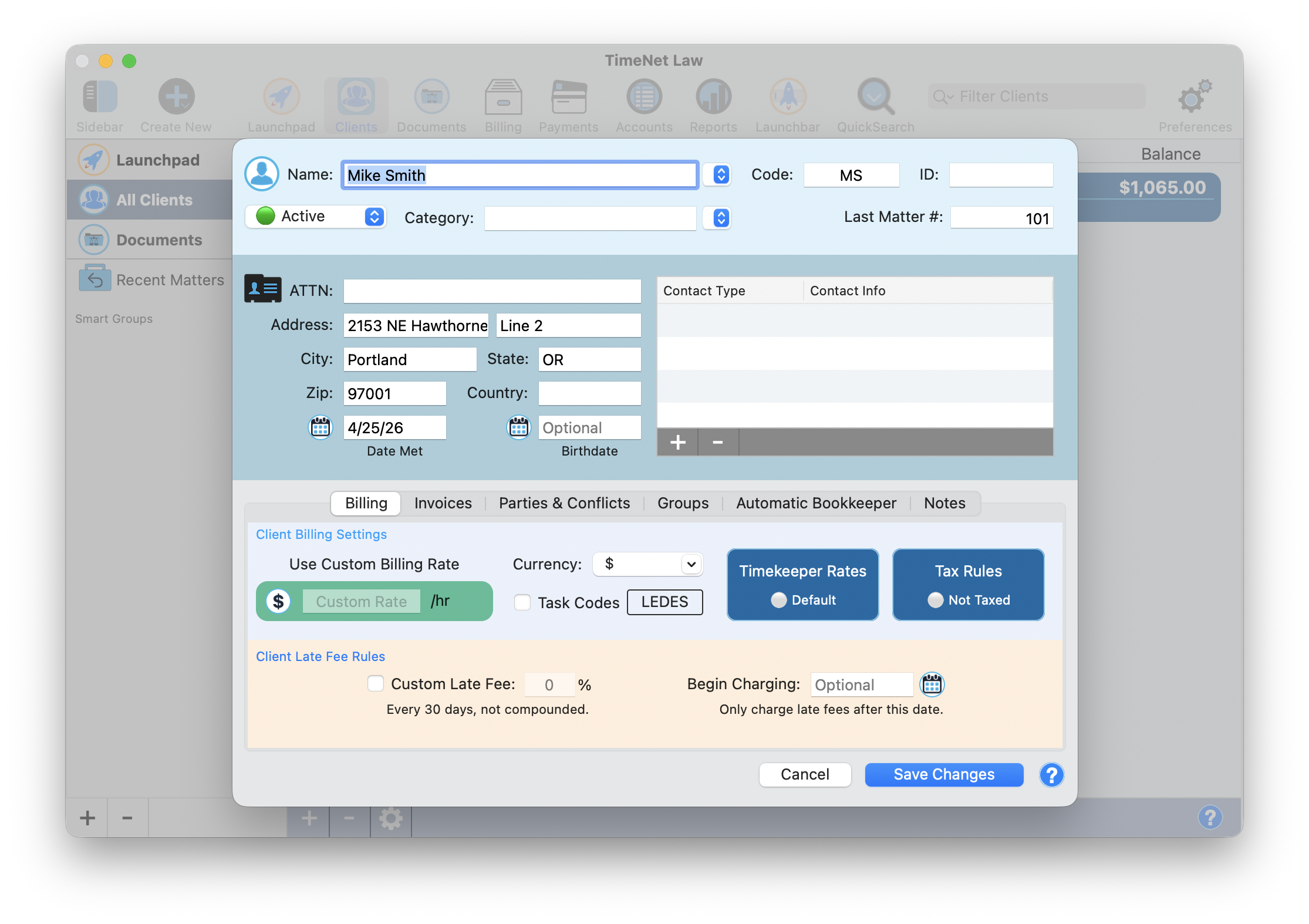Enable the Custom Late Fee checkbox
Screen dimensions: 1309x924
(376, 683)
